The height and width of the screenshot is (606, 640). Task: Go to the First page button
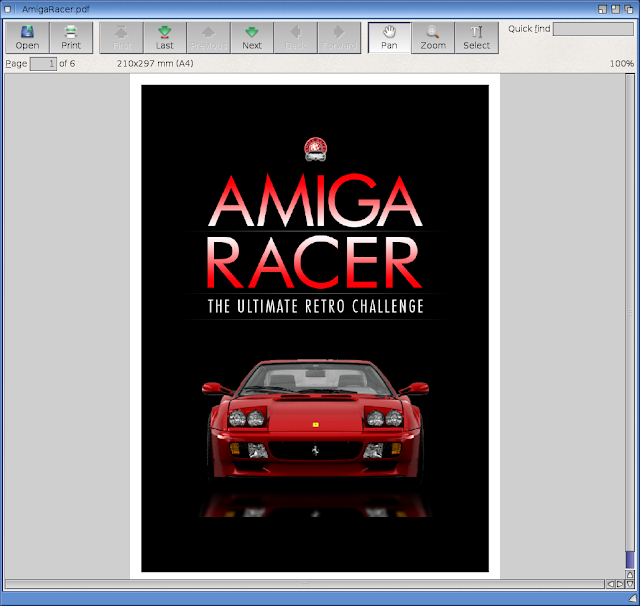[122, 38]
